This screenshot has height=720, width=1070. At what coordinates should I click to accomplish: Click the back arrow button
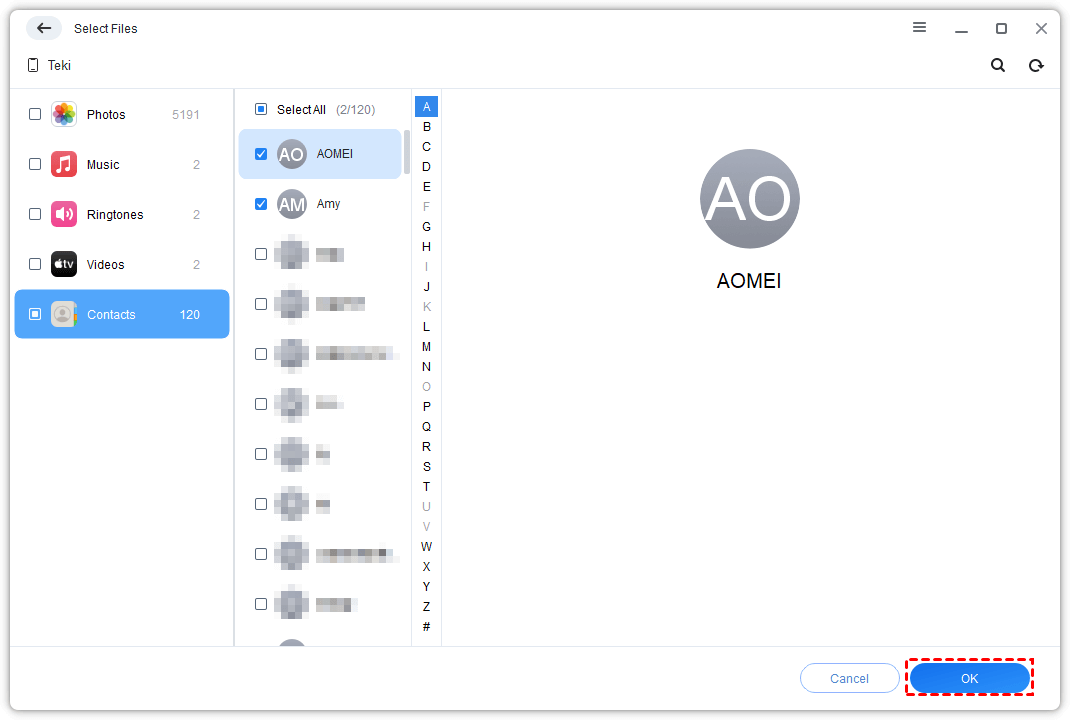point(44,28)
